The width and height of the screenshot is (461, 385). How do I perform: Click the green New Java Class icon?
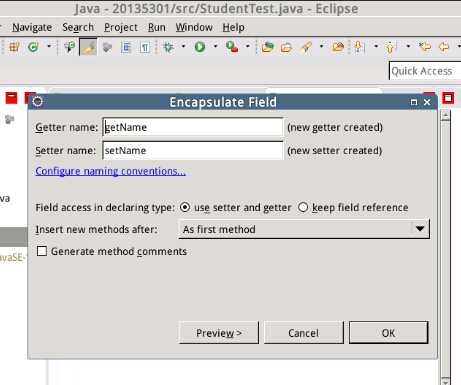(33, 47)
